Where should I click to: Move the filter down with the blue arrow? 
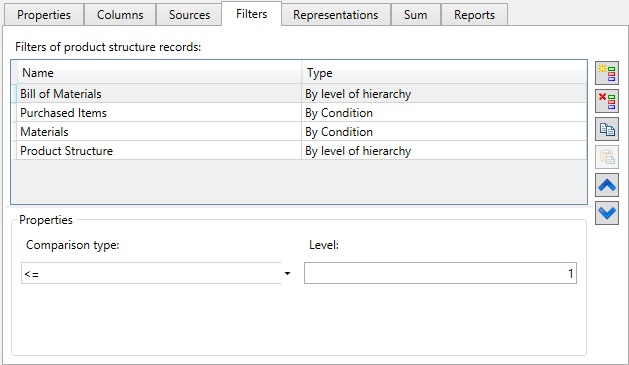pyautogui.click(x=607, y=213)
